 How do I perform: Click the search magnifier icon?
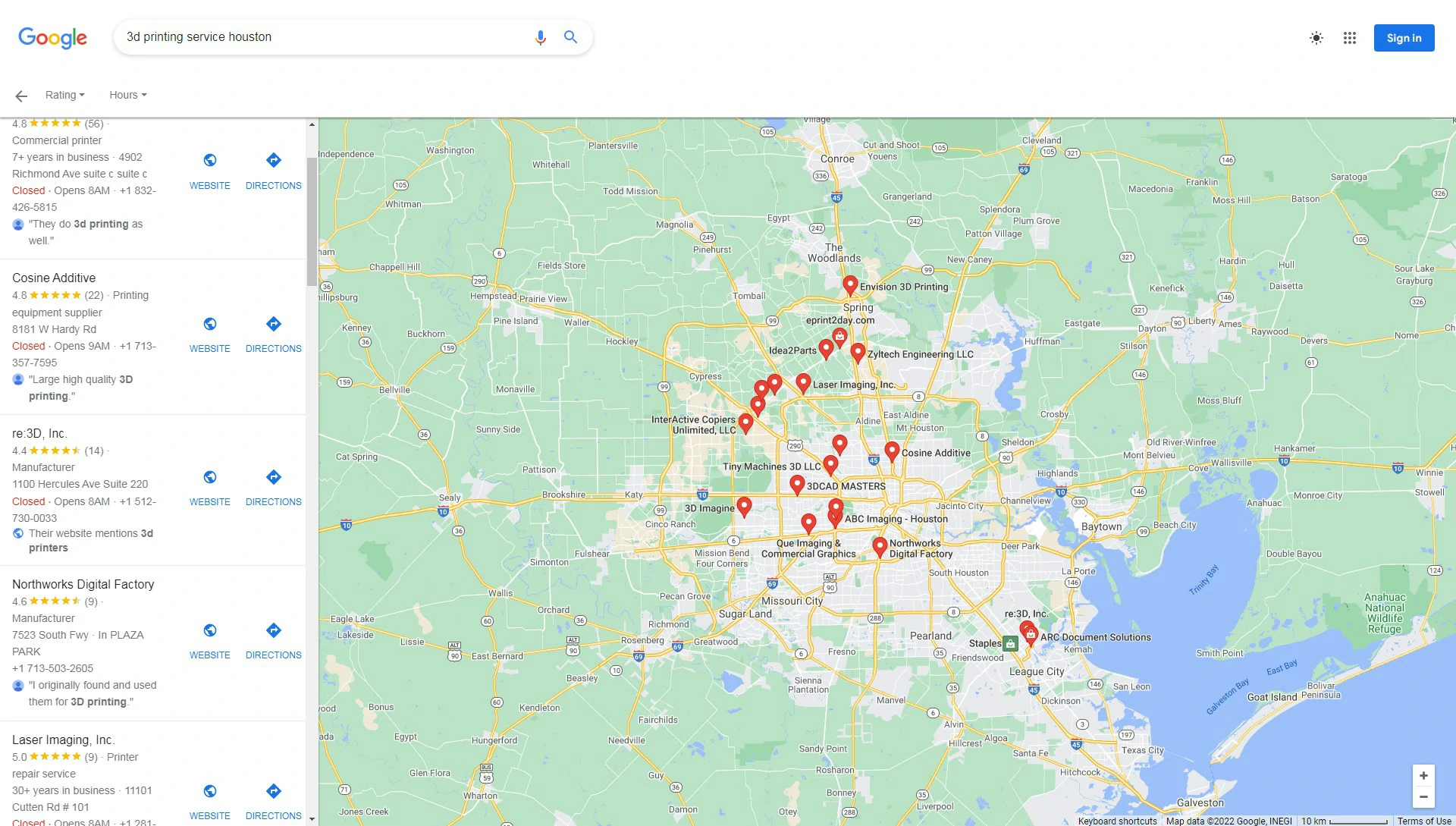(x=570, y=36)
